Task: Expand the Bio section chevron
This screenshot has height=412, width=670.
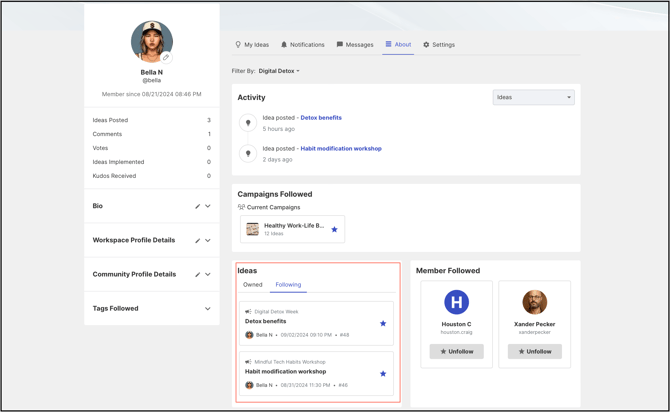Action: coord(208,206)
